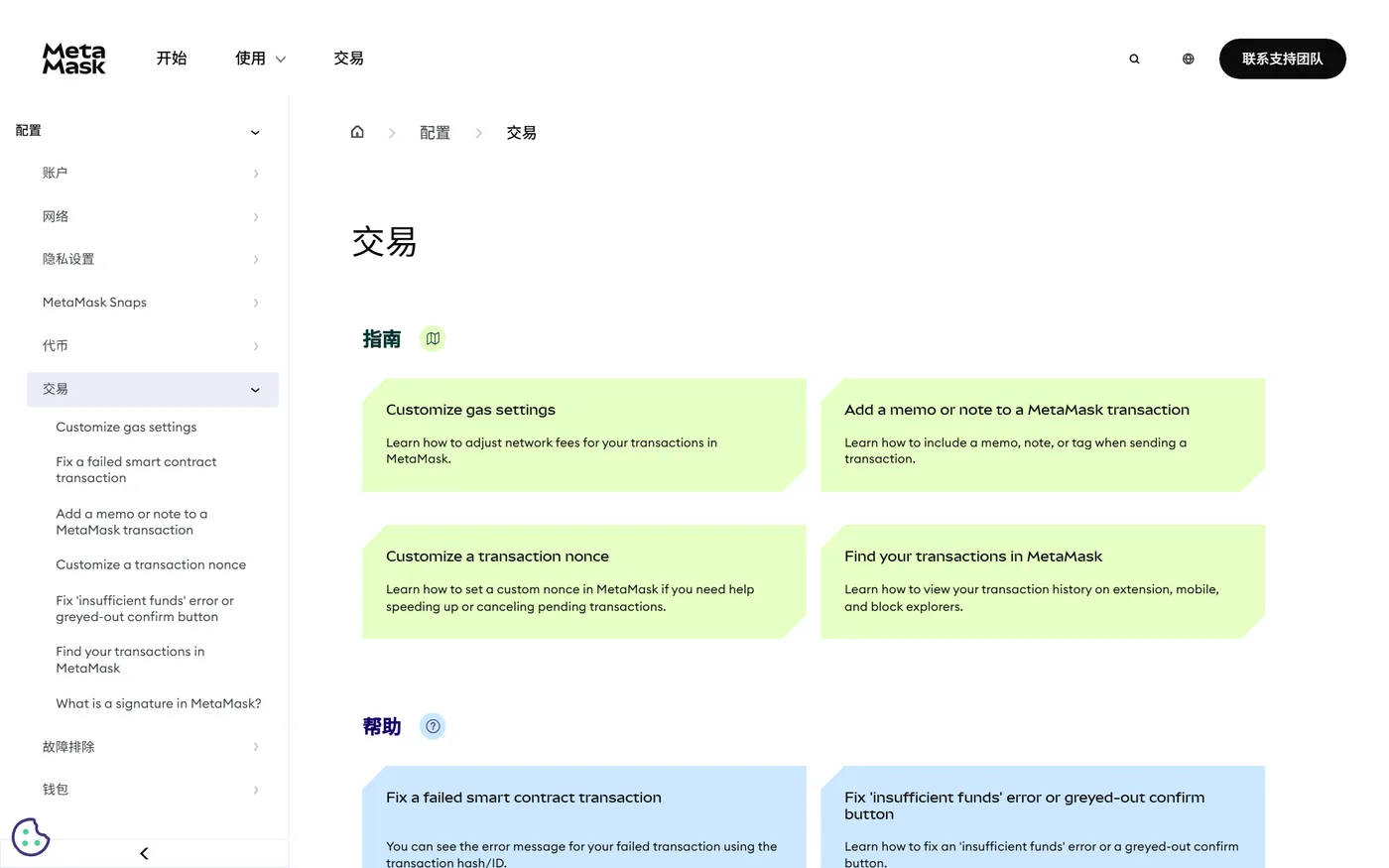Click the 联系支持团队 button
Viewport: 1389px width, 868px height.
(x=1282, y=59)
